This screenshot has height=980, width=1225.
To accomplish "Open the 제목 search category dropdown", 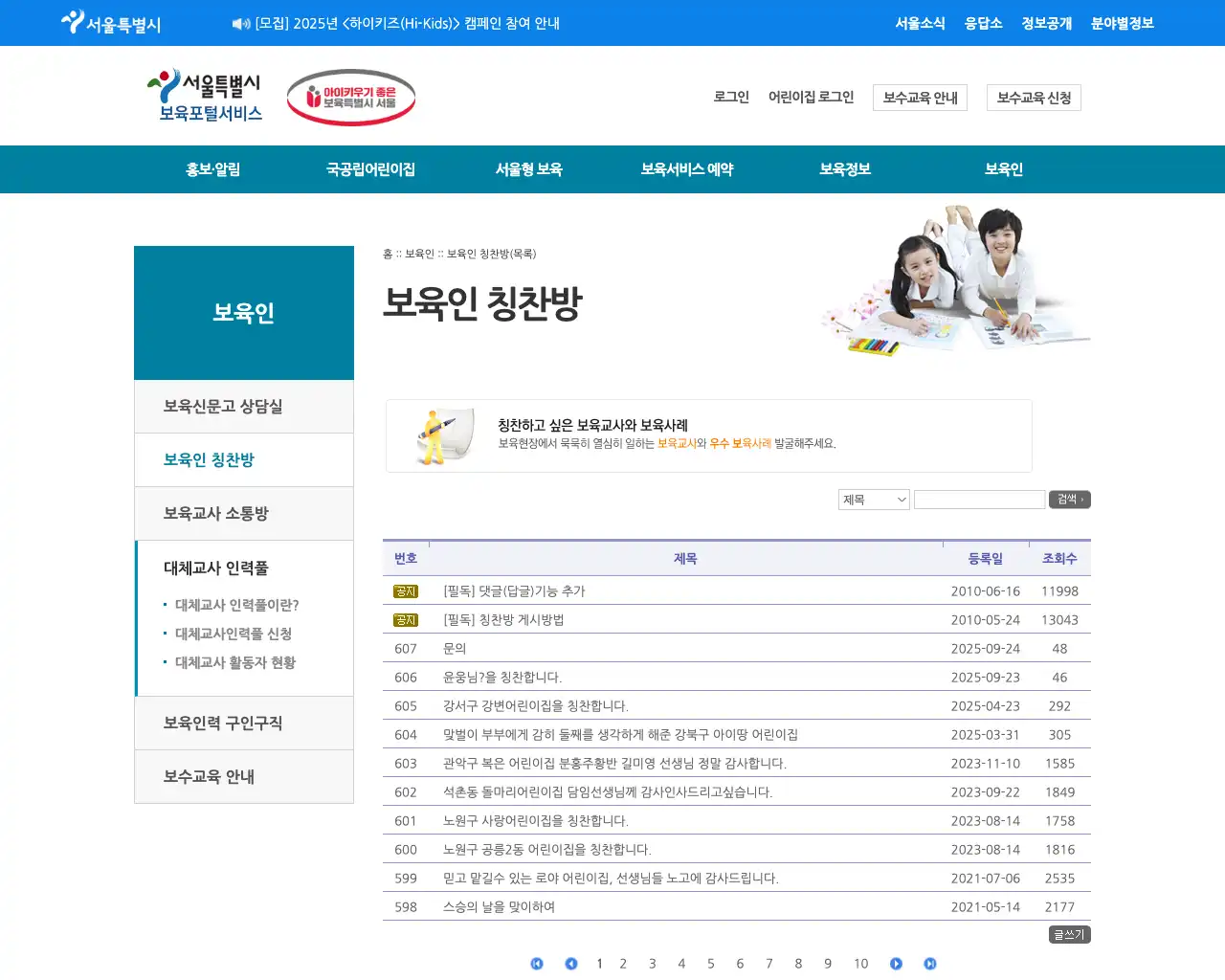I will tap(873, 499).
